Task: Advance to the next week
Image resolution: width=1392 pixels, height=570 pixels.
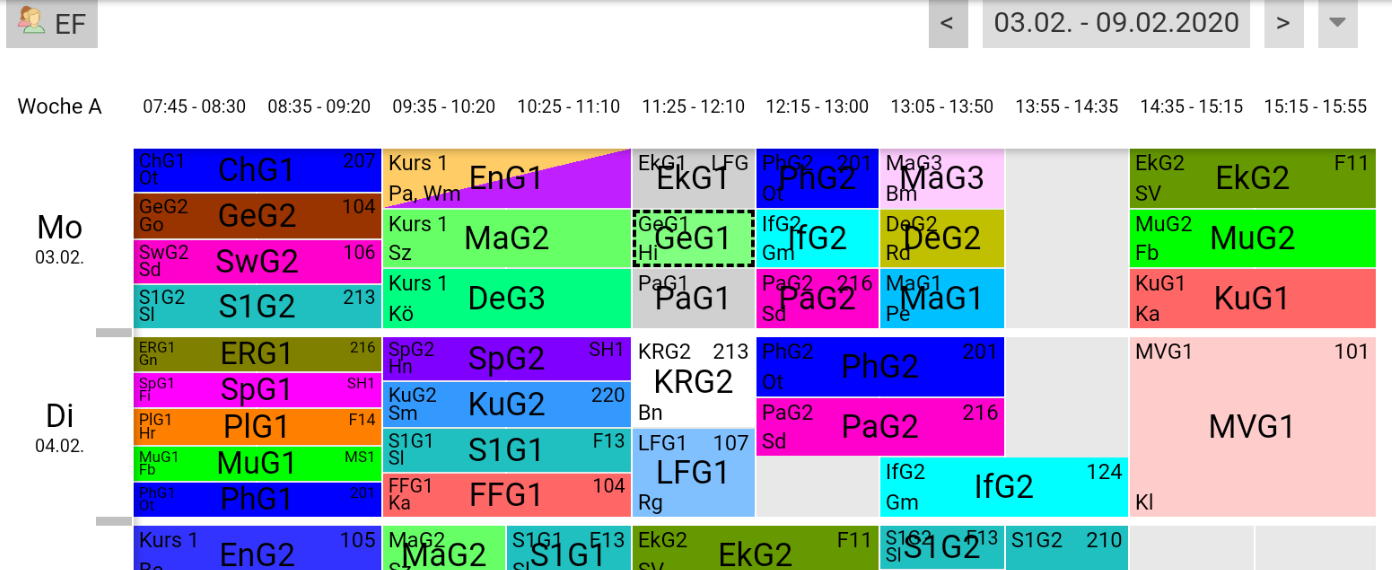Action: pyautogui.click(x=1283, y=23)
